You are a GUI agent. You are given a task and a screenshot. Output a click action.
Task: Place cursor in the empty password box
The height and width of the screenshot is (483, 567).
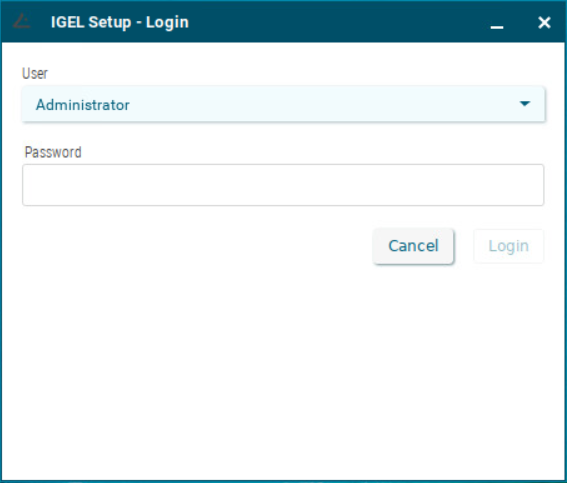click(283, 185)
